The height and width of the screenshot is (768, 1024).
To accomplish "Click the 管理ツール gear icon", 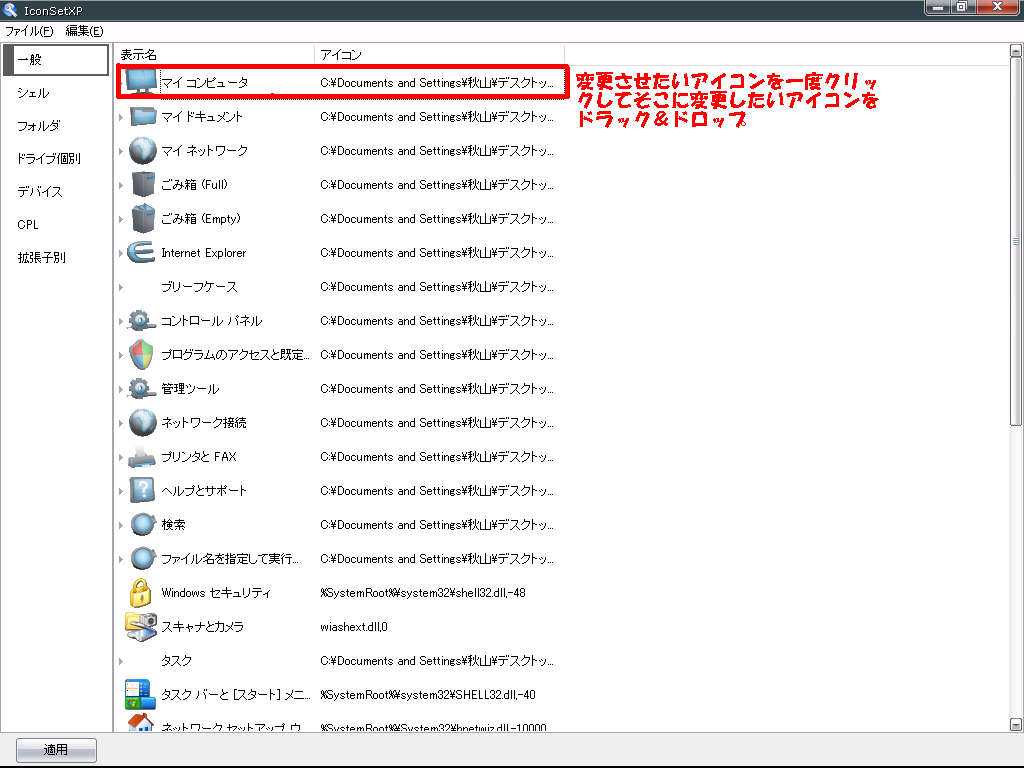I will tap(141, 388).
